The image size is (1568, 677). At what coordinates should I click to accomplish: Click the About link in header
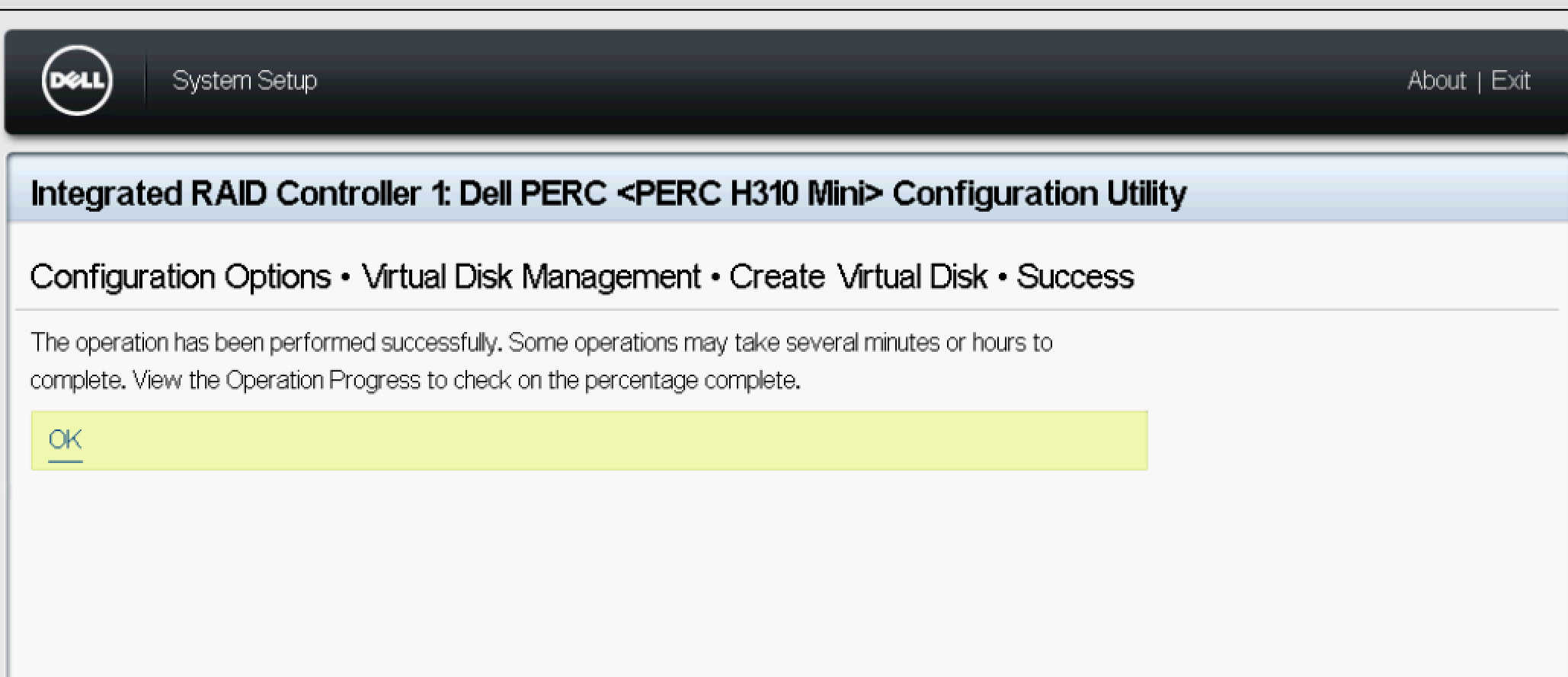click(x=1435, y=81)
